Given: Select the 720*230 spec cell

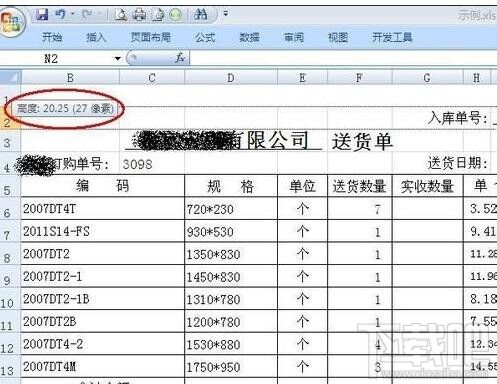Looking at the screenshot, I should 231,209.
